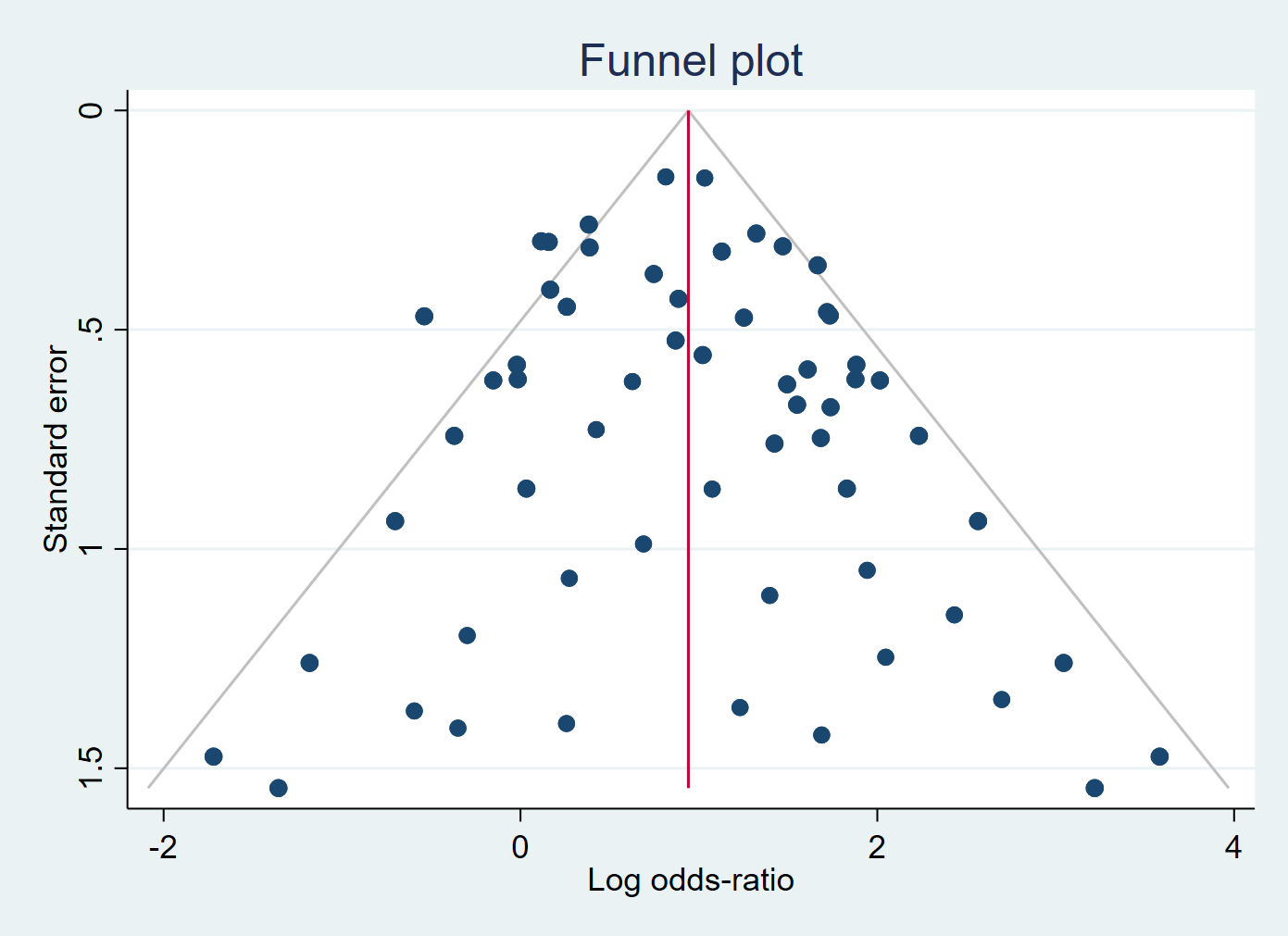The height and width of the screenshot is (936, 1288).
Task: Click the "1" tick label on y-axis
Action: click(x=91, y=549)
